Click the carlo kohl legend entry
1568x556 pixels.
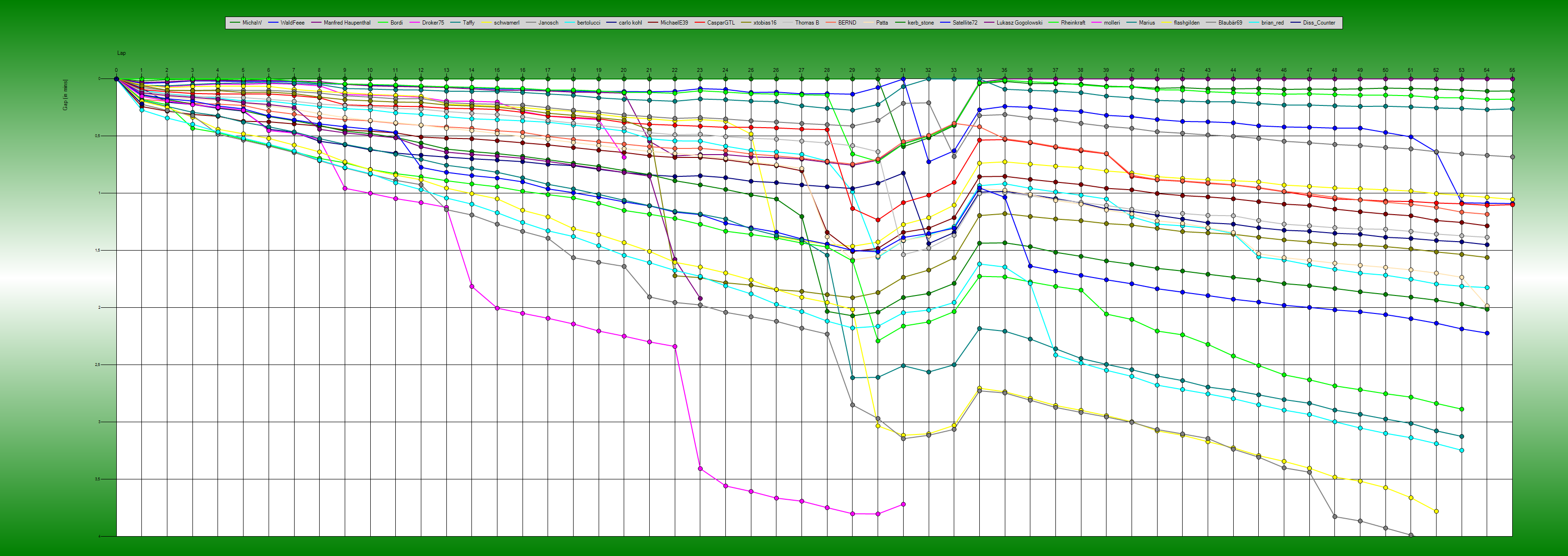630,23
